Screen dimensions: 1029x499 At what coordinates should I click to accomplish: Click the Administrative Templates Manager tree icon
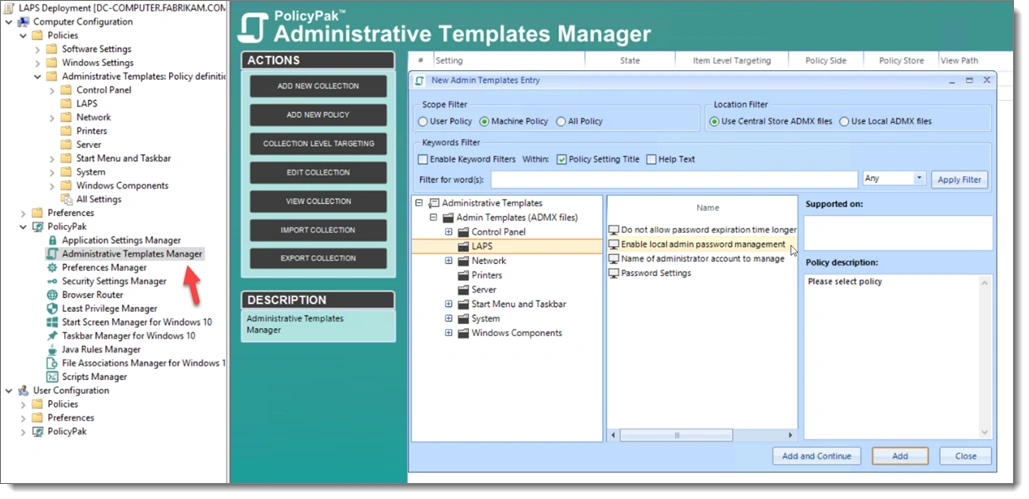(52, 253)
